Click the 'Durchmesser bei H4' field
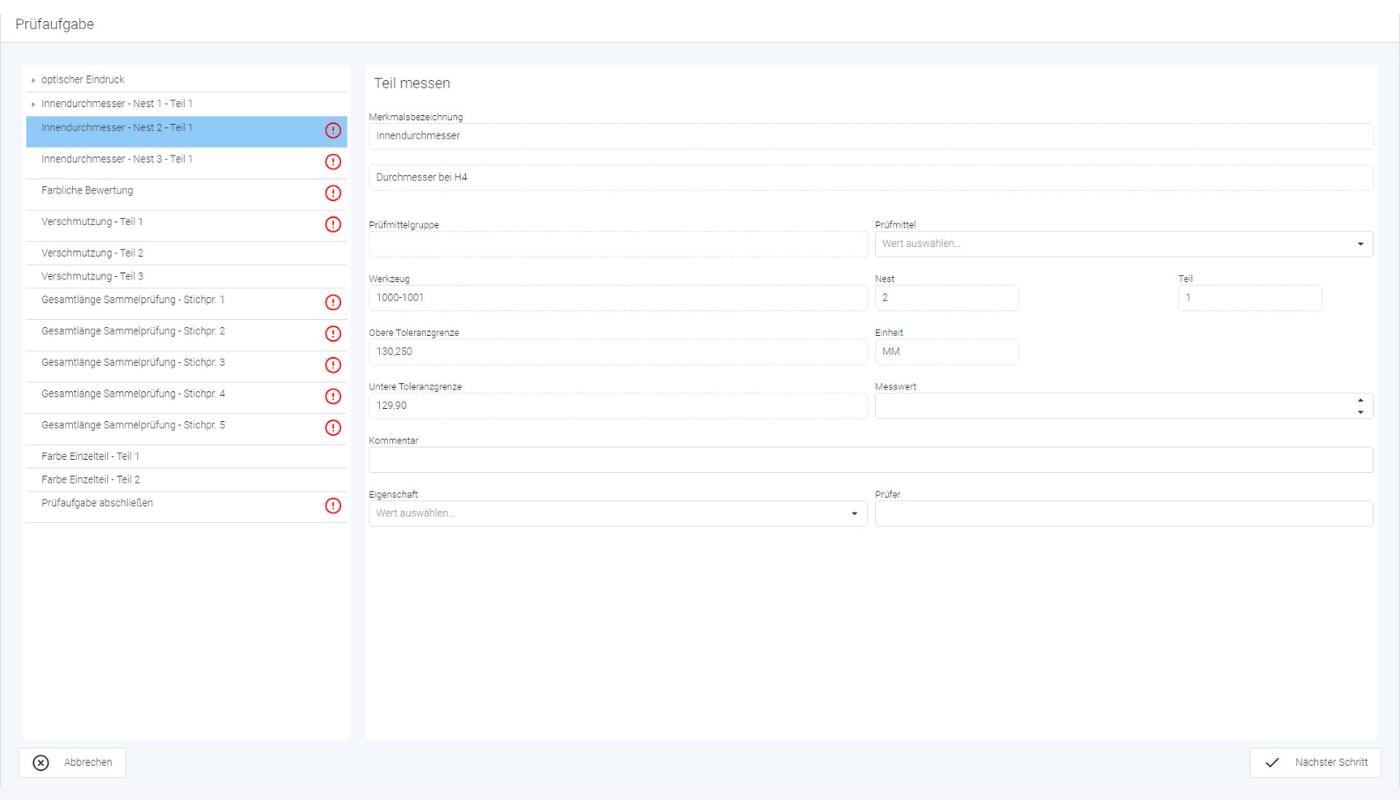The image size is (1400, 800). pyautogui.click(x=871, y=178)
